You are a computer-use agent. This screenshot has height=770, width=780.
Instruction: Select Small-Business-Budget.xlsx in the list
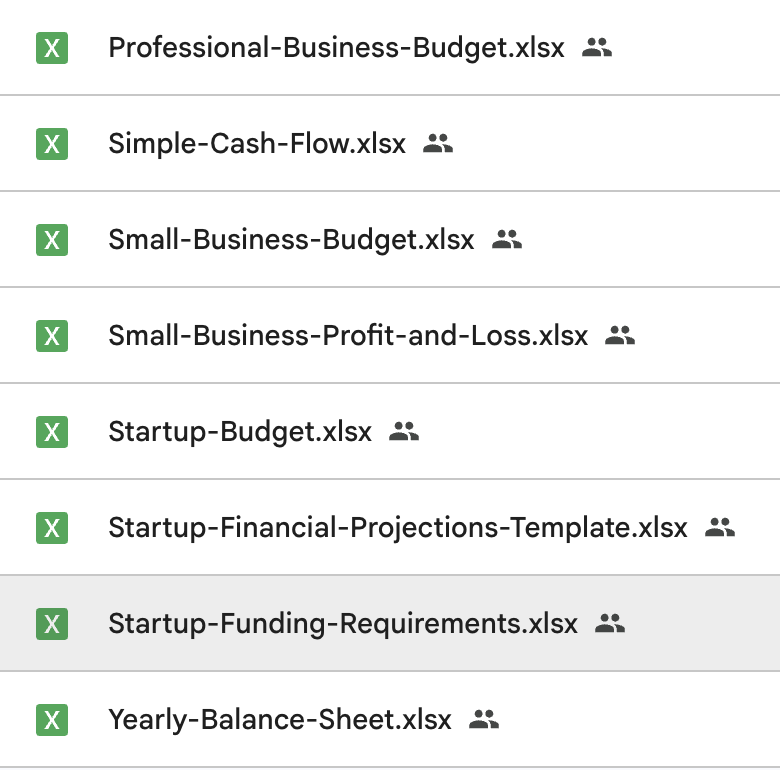click(291, 240)
